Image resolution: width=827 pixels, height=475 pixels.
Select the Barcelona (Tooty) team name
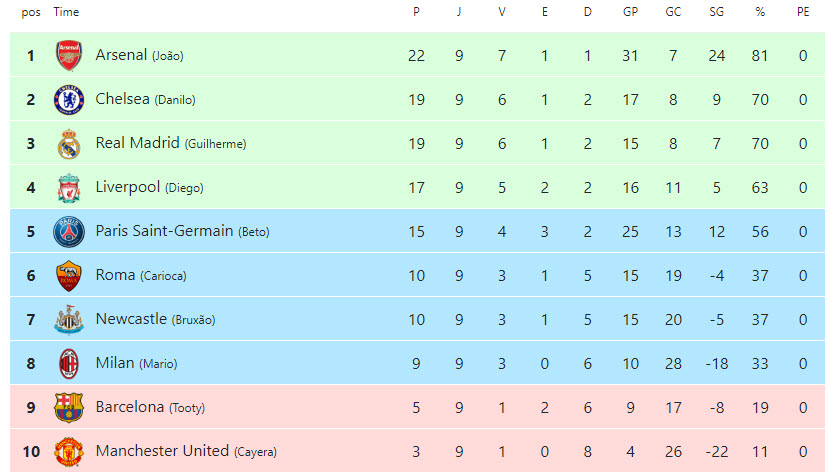point(149,407)
